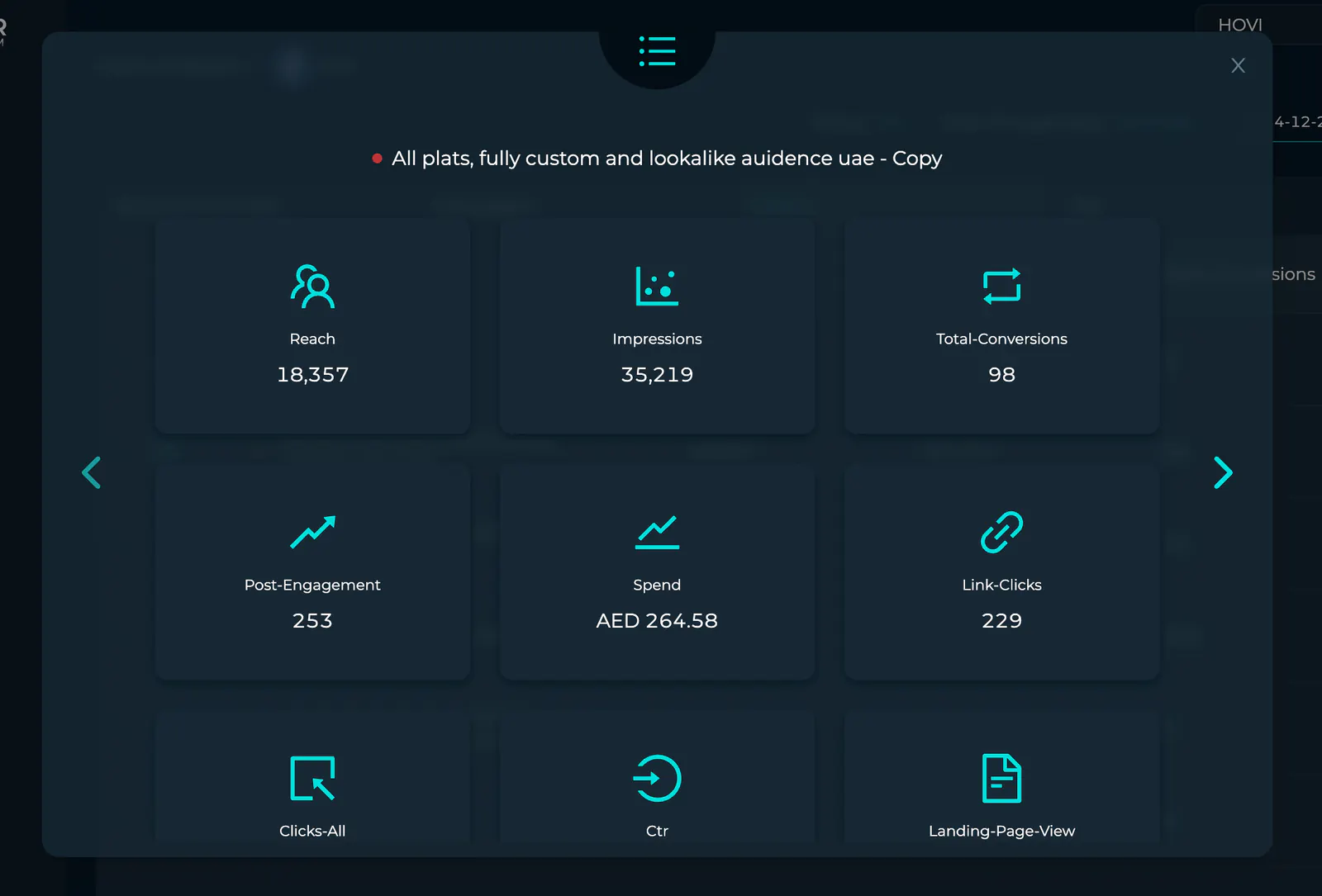Click the Reach value 18,357

click(312, 375)
